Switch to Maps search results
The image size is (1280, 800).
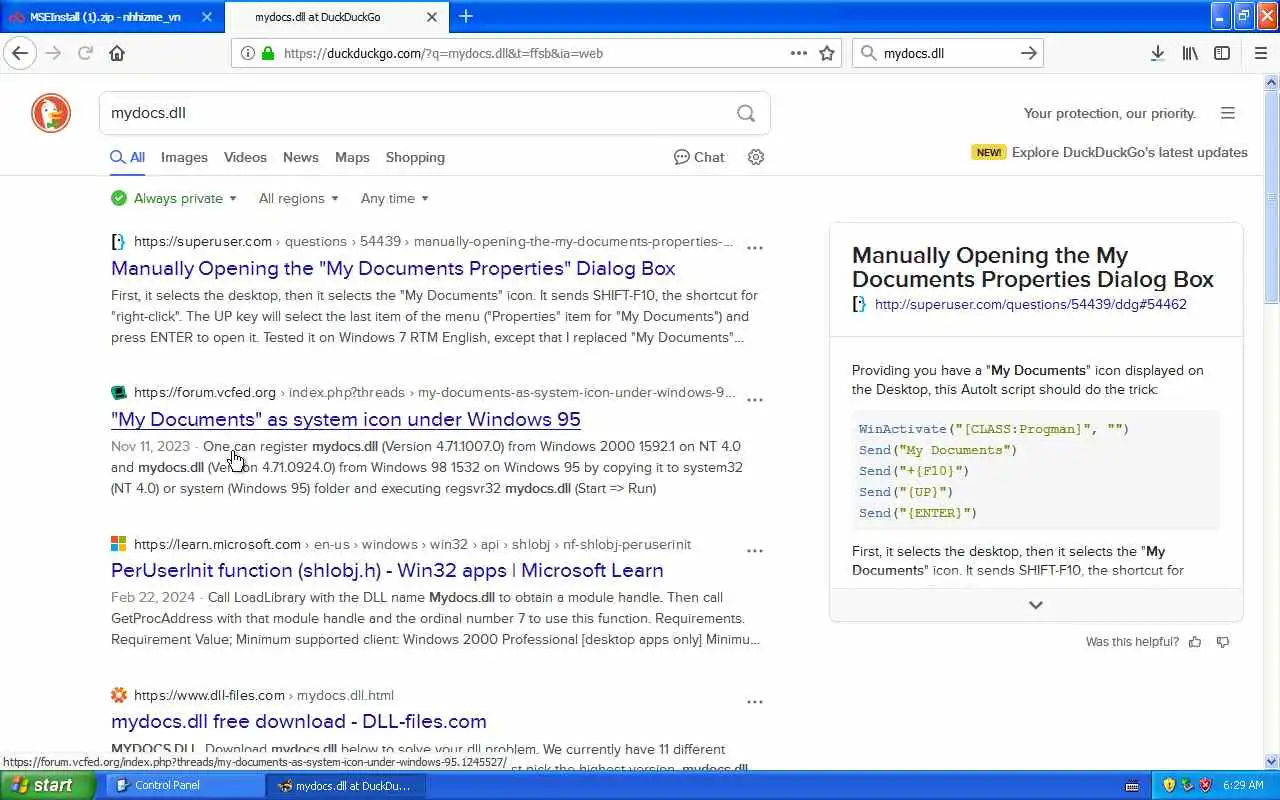[352, 157]
